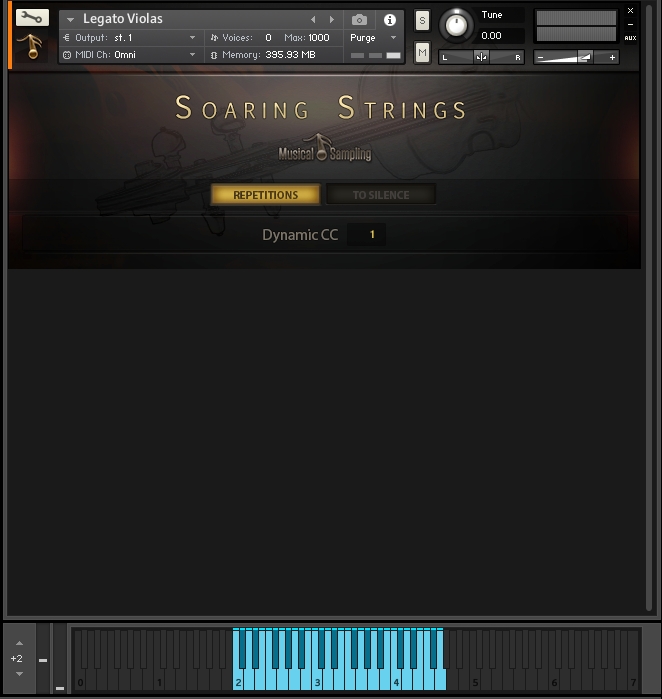Click the output level meter display

pos(576,26)
